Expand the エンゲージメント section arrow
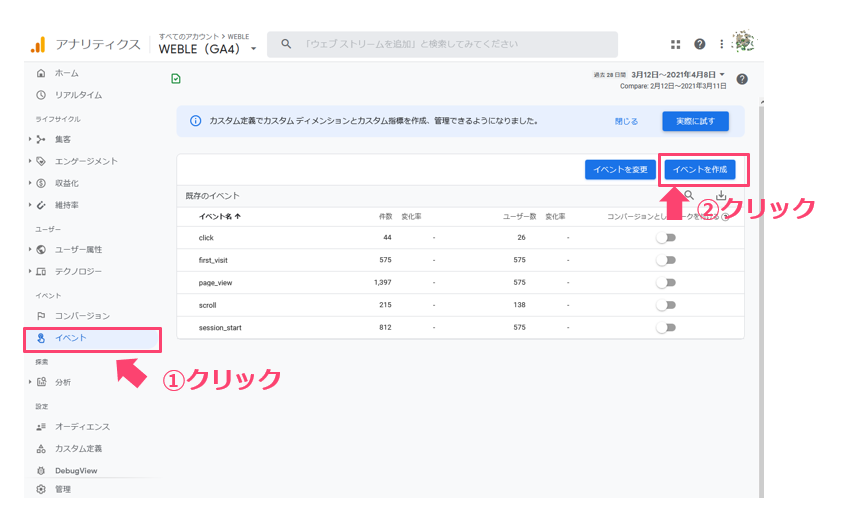 pyautogui.click(x=30, y=161)
